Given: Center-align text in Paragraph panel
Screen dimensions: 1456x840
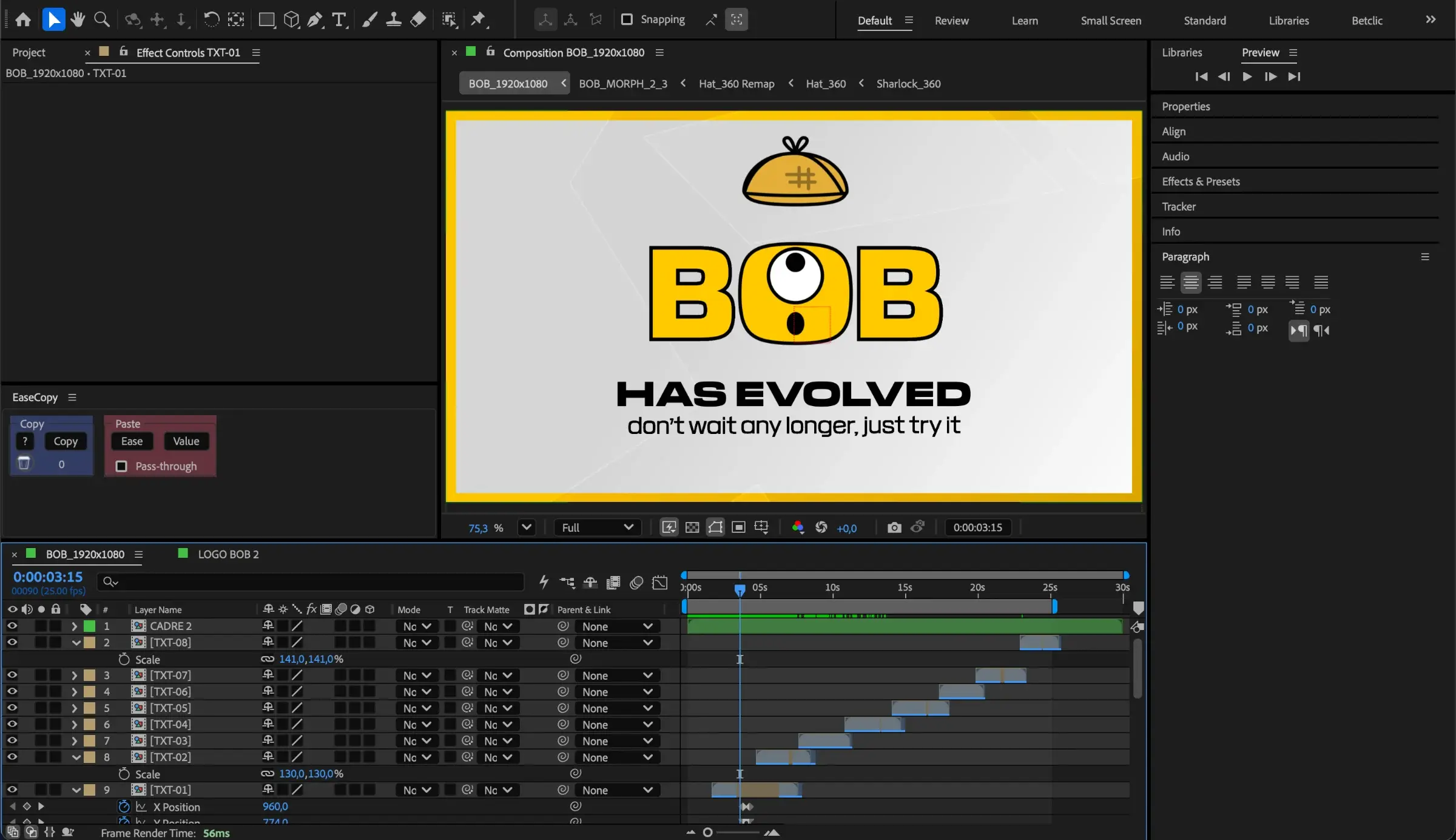Looking at the screenshot, I should (1191, 282).
